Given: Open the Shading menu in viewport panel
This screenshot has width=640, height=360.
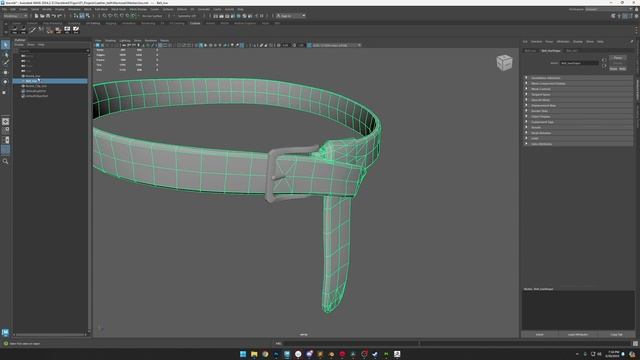Looking at the screenshot, I should 111,41.
